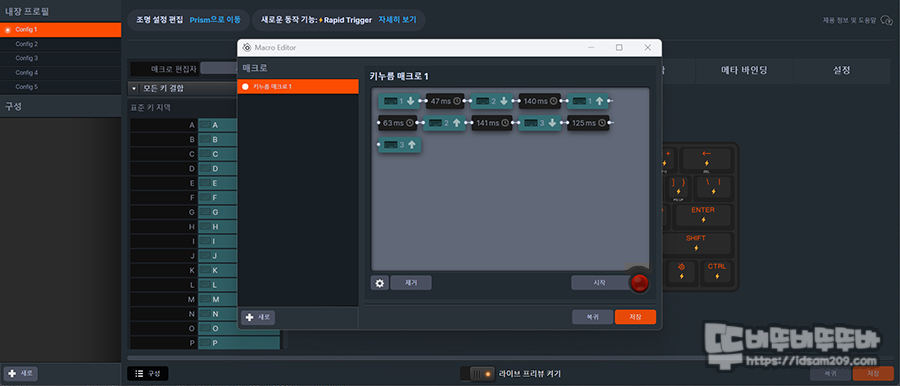Screen dimensions: 900x386
Task: Select key binding row H
Action: click(x=184, y=227)
